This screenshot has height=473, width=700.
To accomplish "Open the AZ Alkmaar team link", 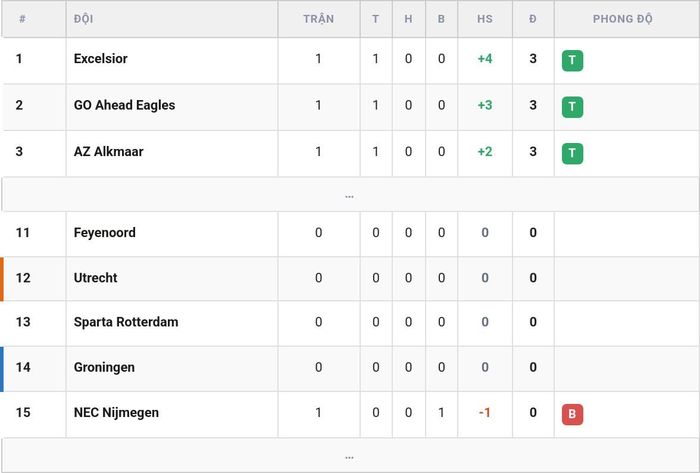I will 108,152.
